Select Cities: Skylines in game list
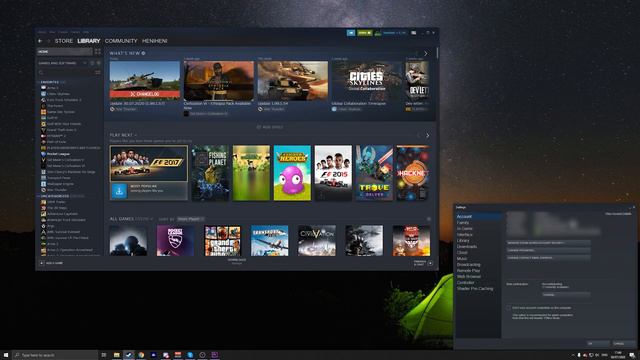This screenshot has width=640, height=360. pyautogui.click(x=58, y=94)
